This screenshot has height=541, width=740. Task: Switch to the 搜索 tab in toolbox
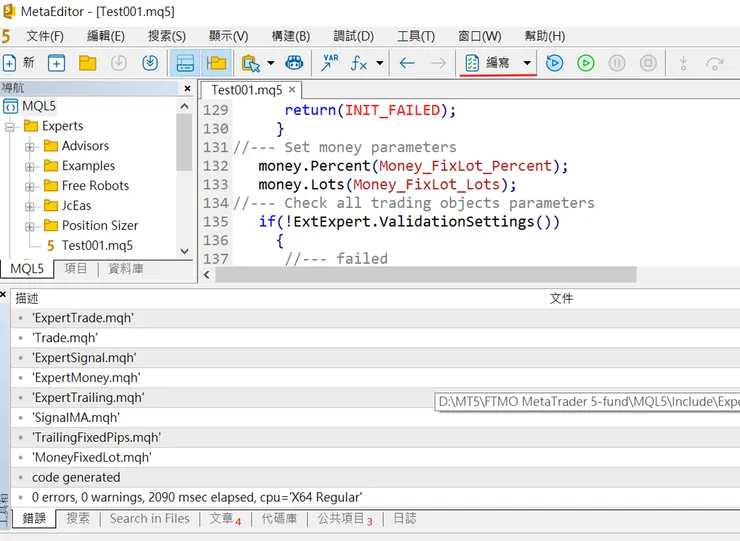tap(78, 519)
